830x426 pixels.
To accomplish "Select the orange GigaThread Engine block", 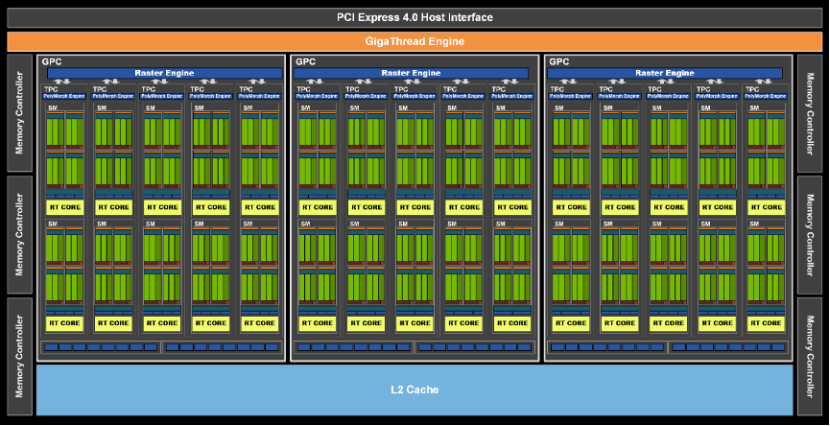I will pos(414,41).
